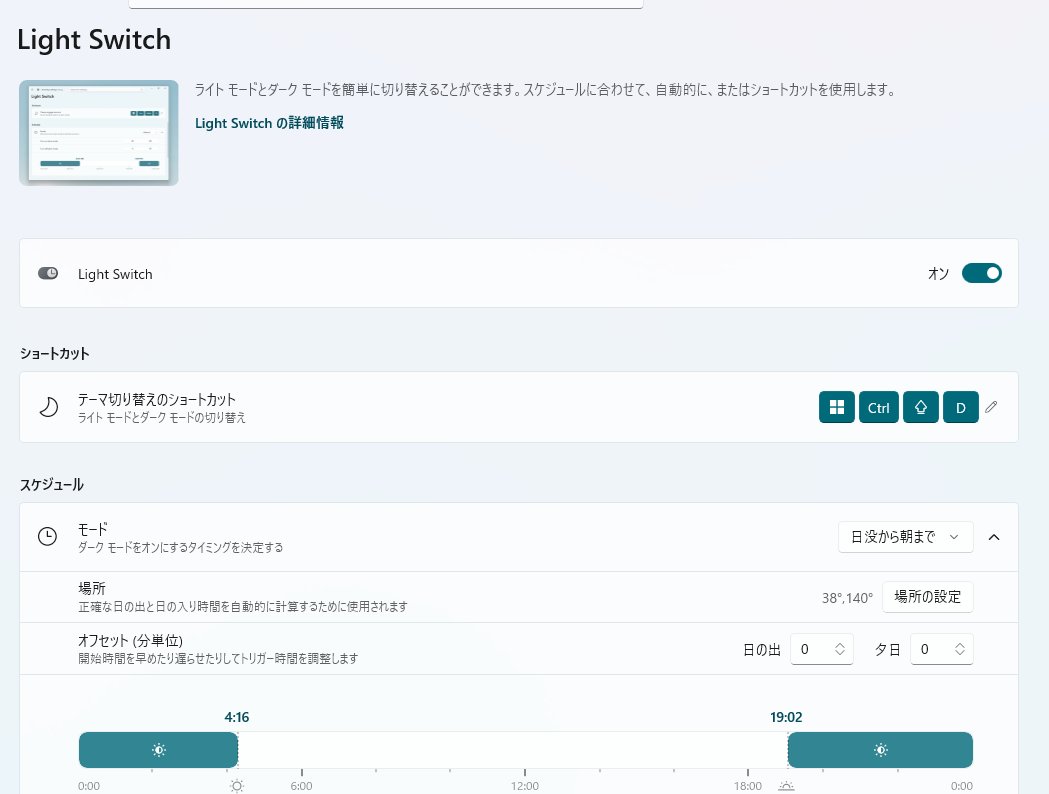Viewport: 1049px width, 794px height.
Task: Collapse the モード settings expander chevron
Action: pyautogui.click(x=994, y=537)
